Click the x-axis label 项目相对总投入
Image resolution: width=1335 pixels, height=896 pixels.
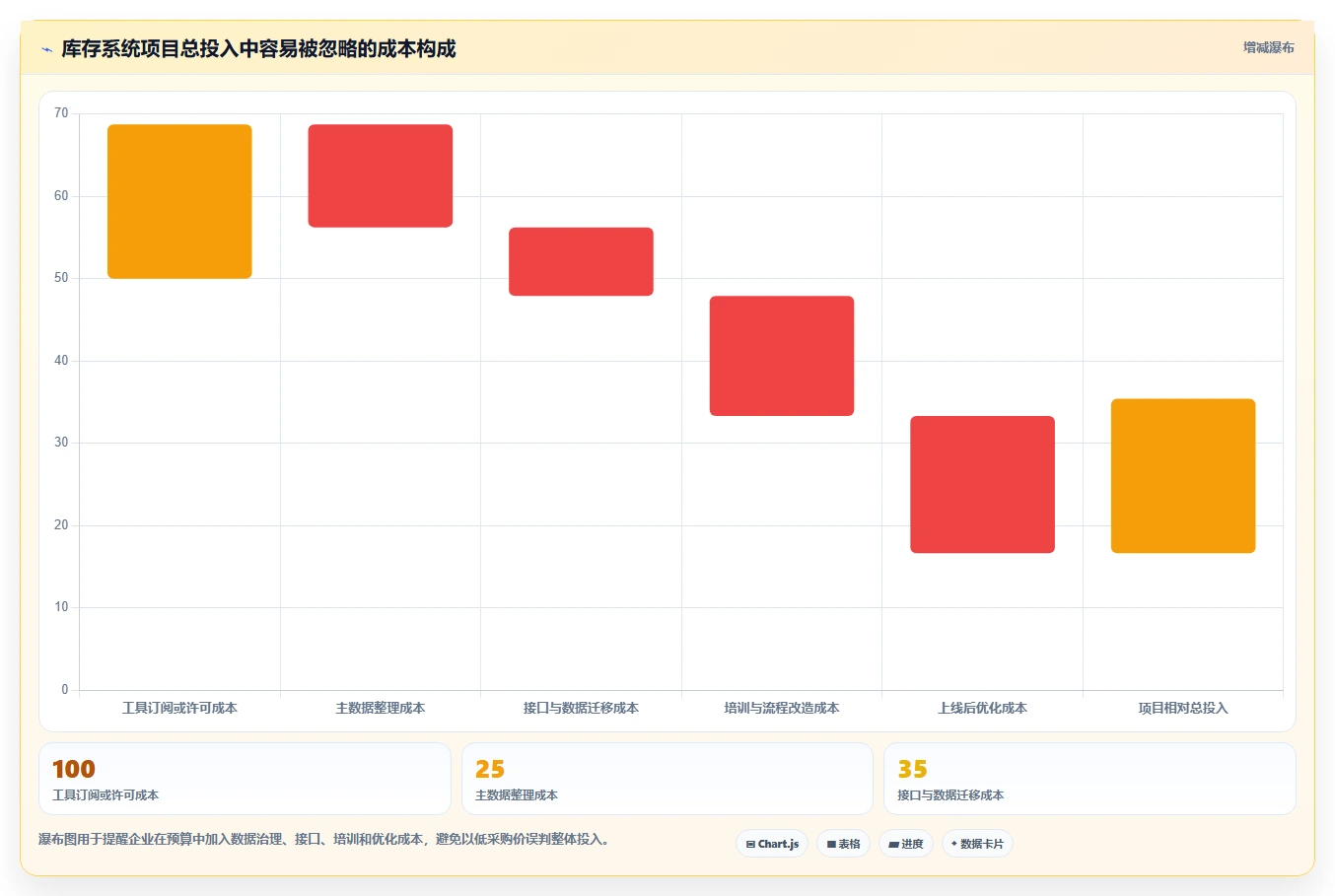tap(1183, 708)
